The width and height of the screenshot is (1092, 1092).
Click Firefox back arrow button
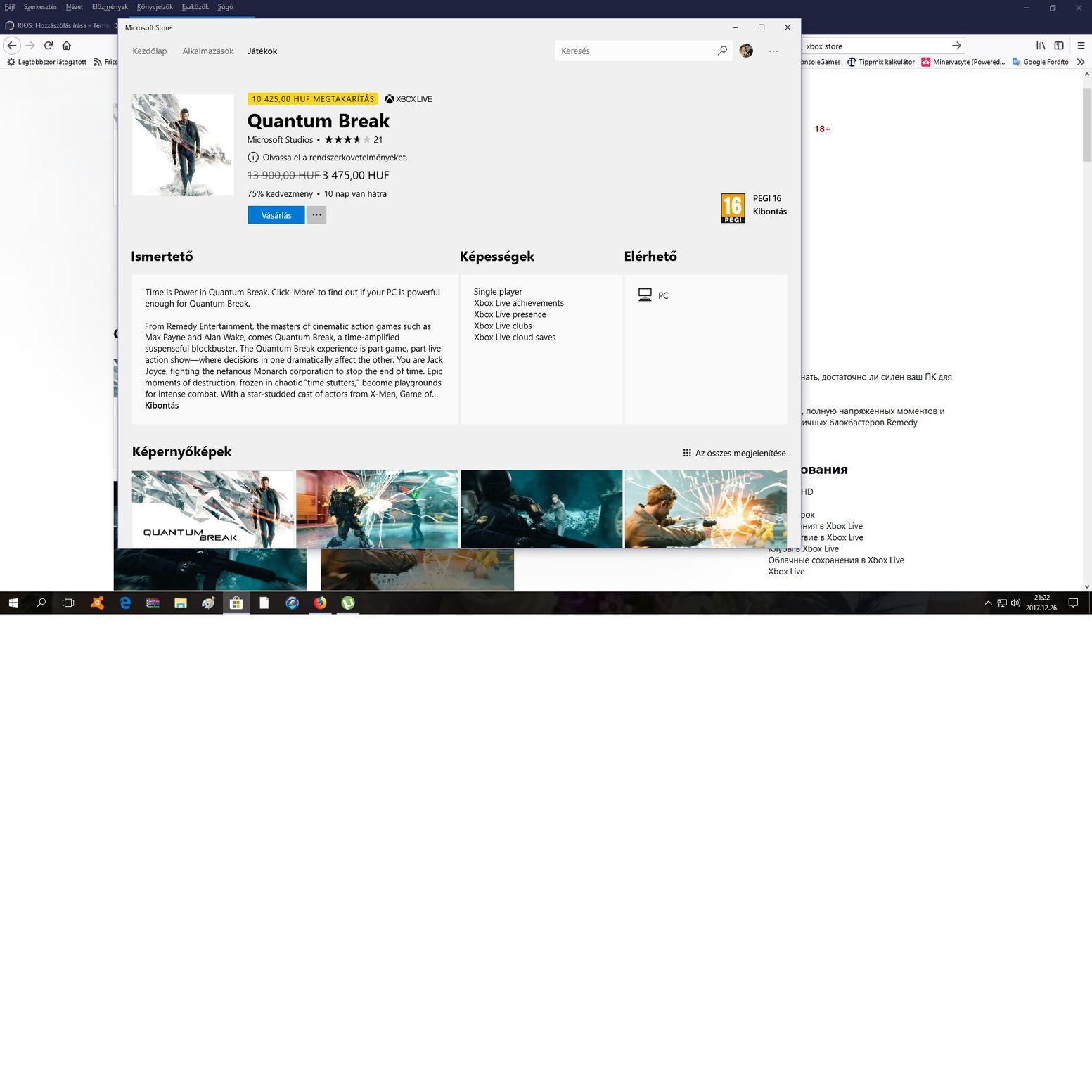pos(12,46)
